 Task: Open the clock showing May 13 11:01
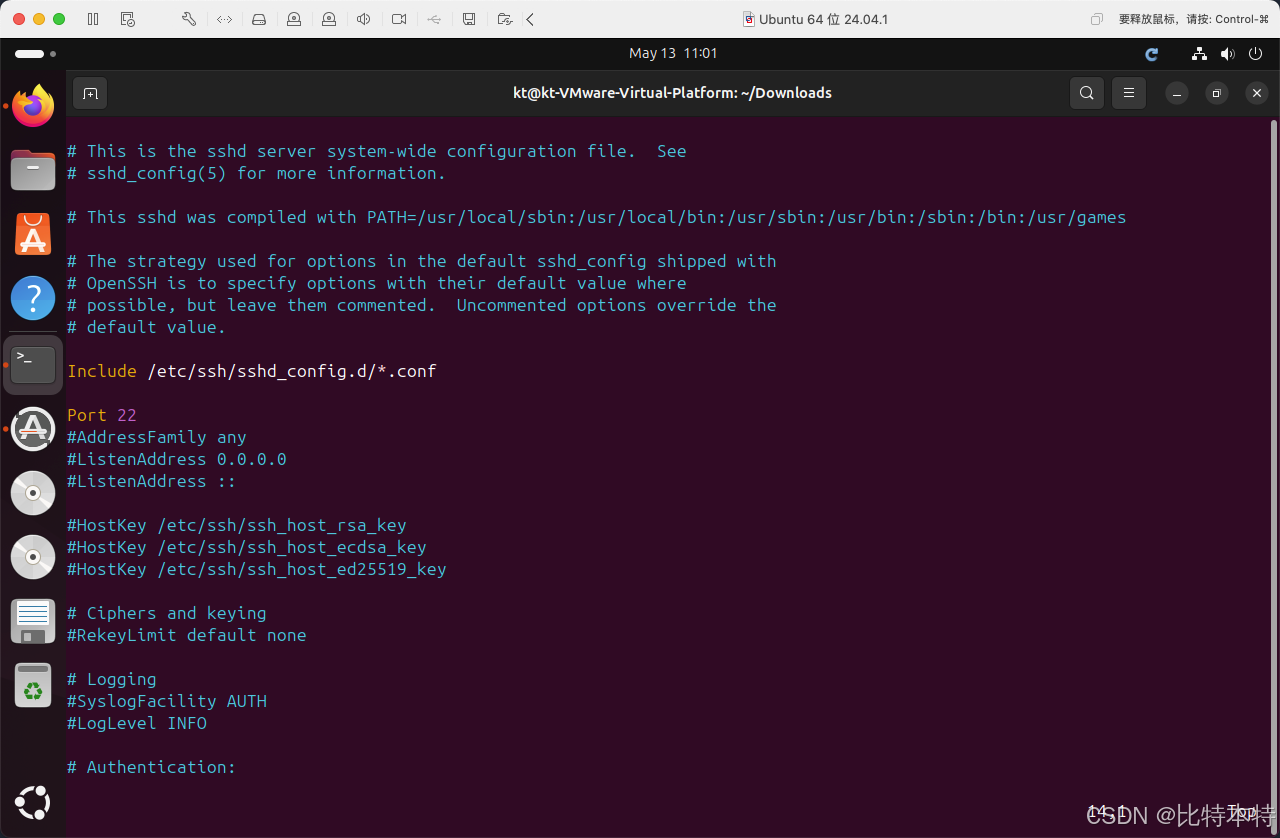[x=673, y=53]
